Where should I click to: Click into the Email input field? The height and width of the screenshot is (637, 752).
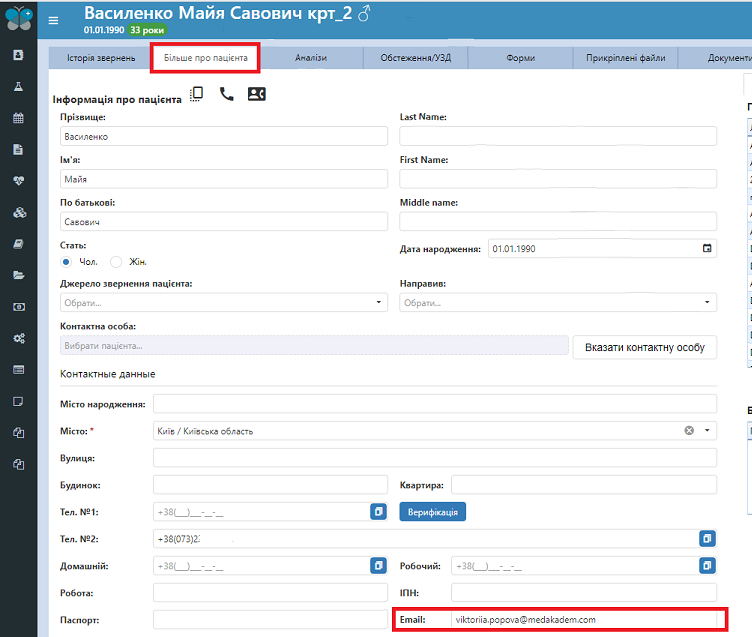[x=580, y=620]
